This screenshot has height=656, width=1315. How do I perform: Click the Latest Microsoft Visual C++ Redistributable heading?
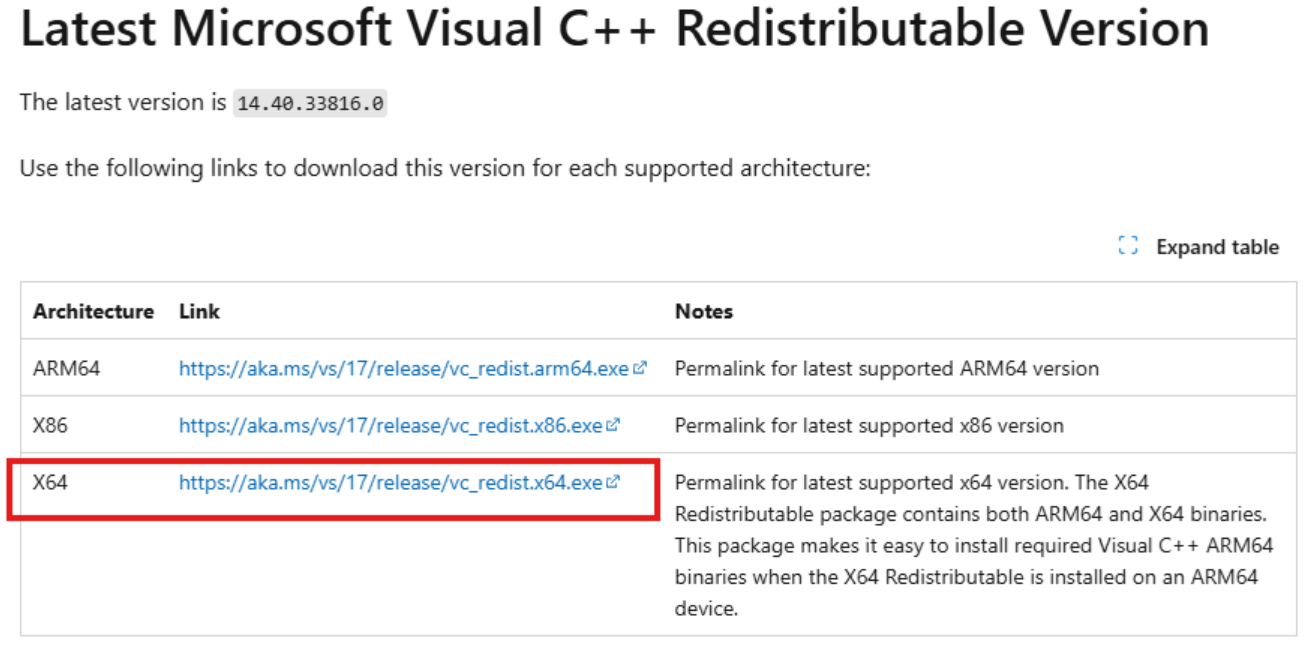[614, 31]
